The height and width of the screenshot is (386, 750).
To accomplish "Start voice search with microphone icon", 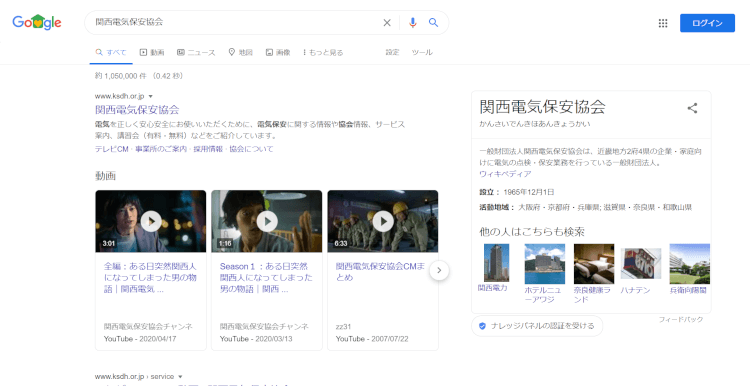I will (x=413, y=22).
